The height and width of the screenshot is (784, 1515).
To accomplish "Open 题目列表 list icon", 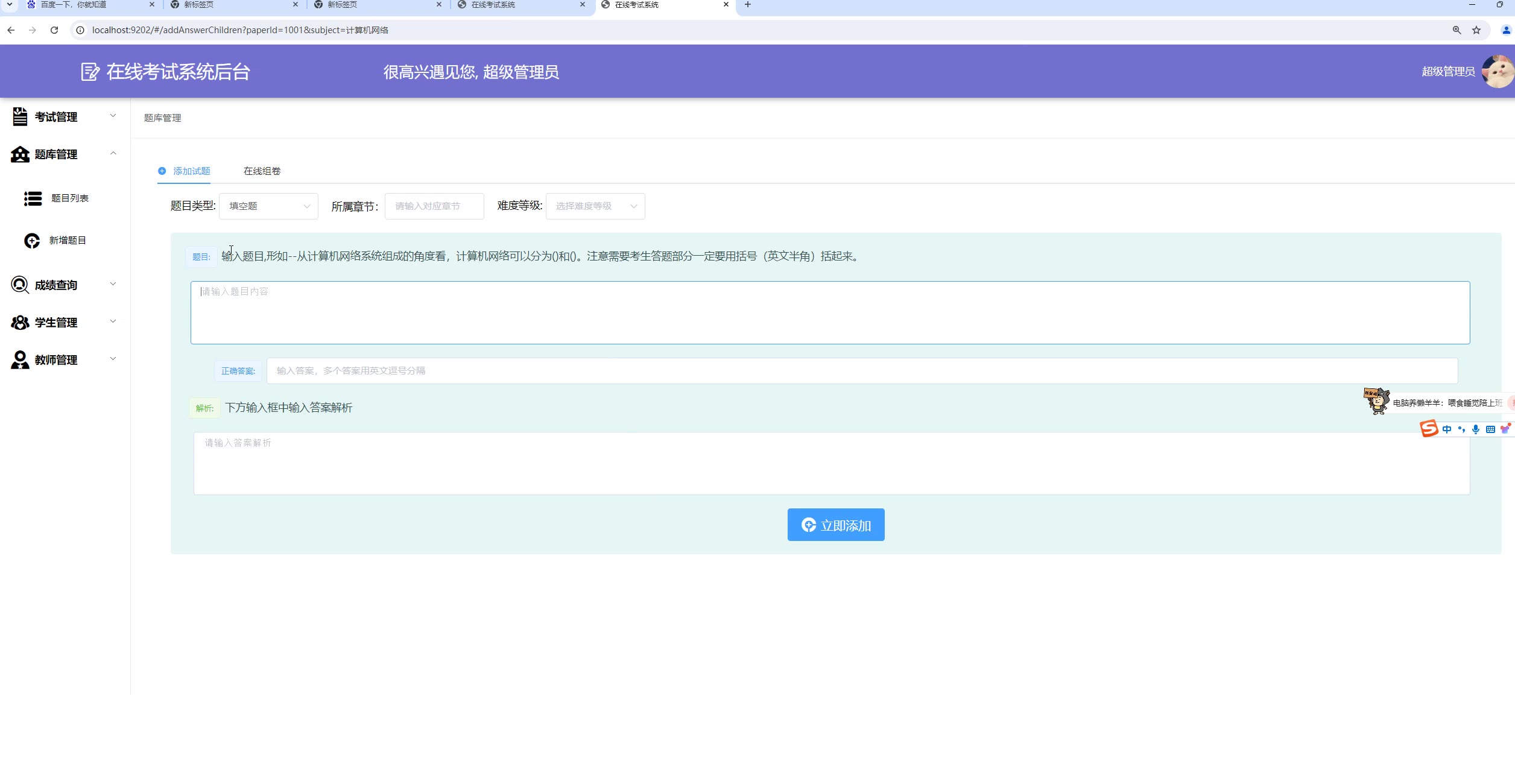I will pos(33,198).
